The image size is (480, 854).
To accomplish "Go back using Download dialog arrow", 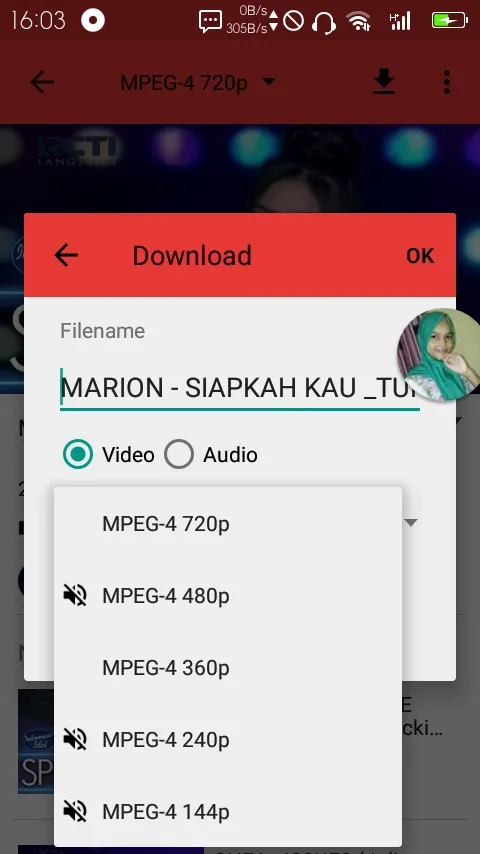I will pyautogui.click(x=66, y=255).
